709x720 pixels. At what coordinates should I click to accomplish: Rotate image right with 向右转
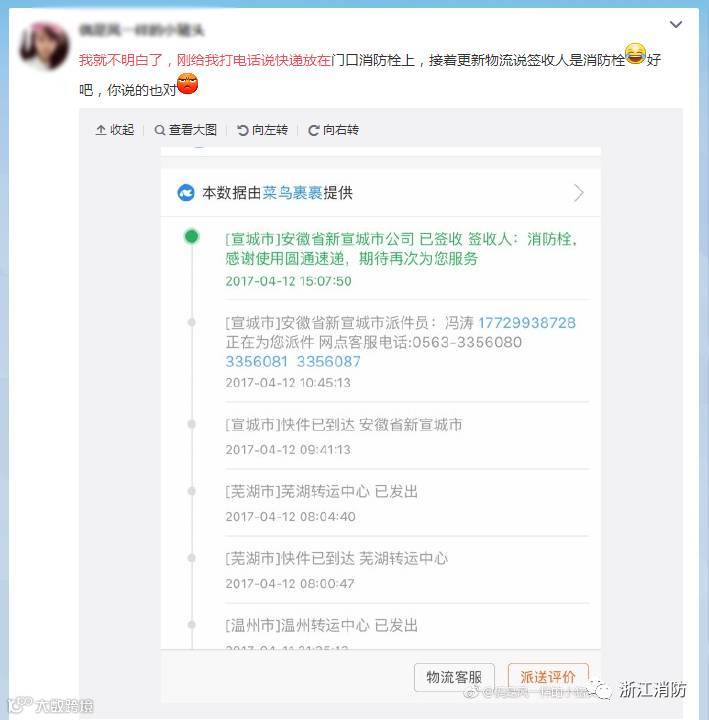[x=333, y=130]
